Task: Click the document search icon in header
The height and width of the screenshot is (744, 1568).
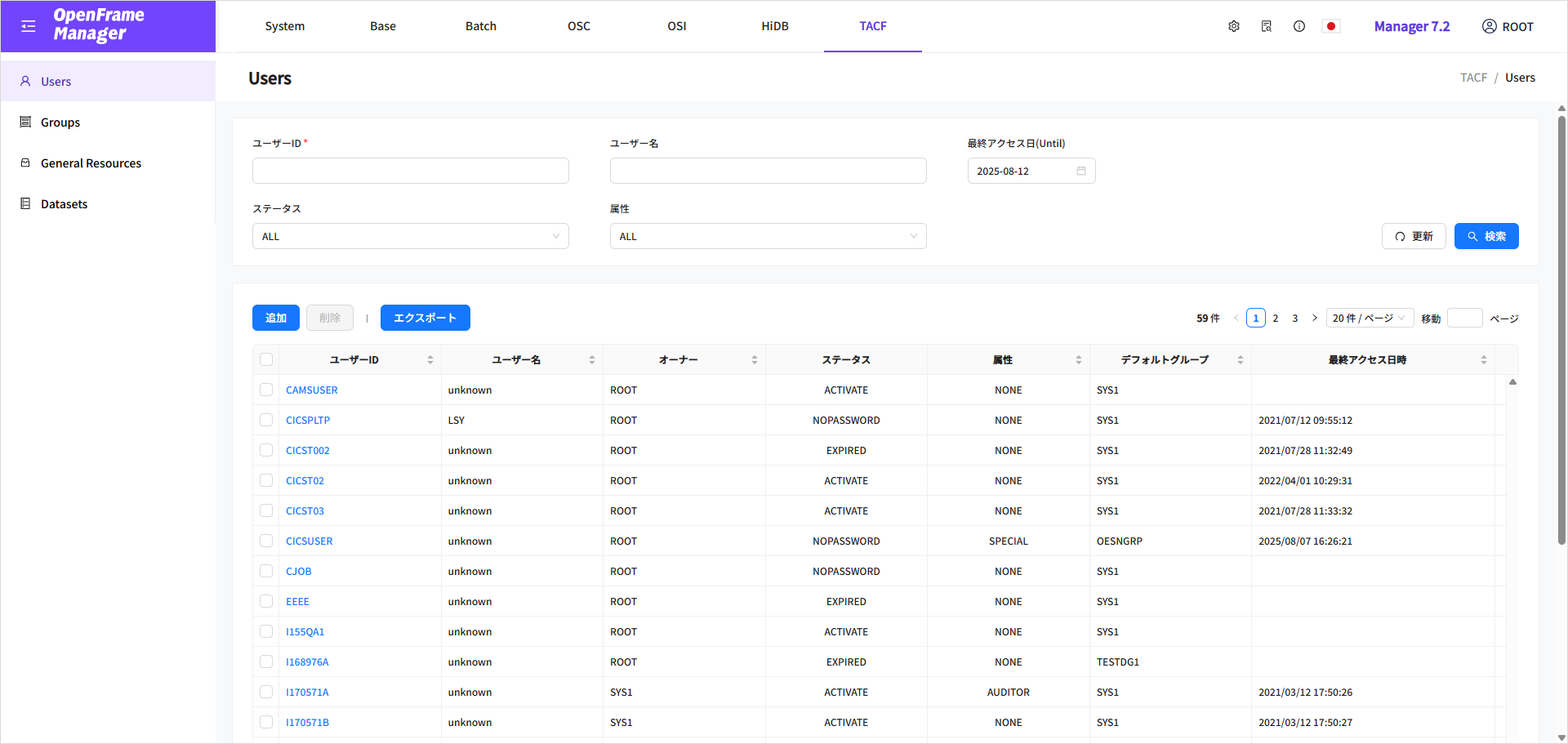Action: 1266,26
